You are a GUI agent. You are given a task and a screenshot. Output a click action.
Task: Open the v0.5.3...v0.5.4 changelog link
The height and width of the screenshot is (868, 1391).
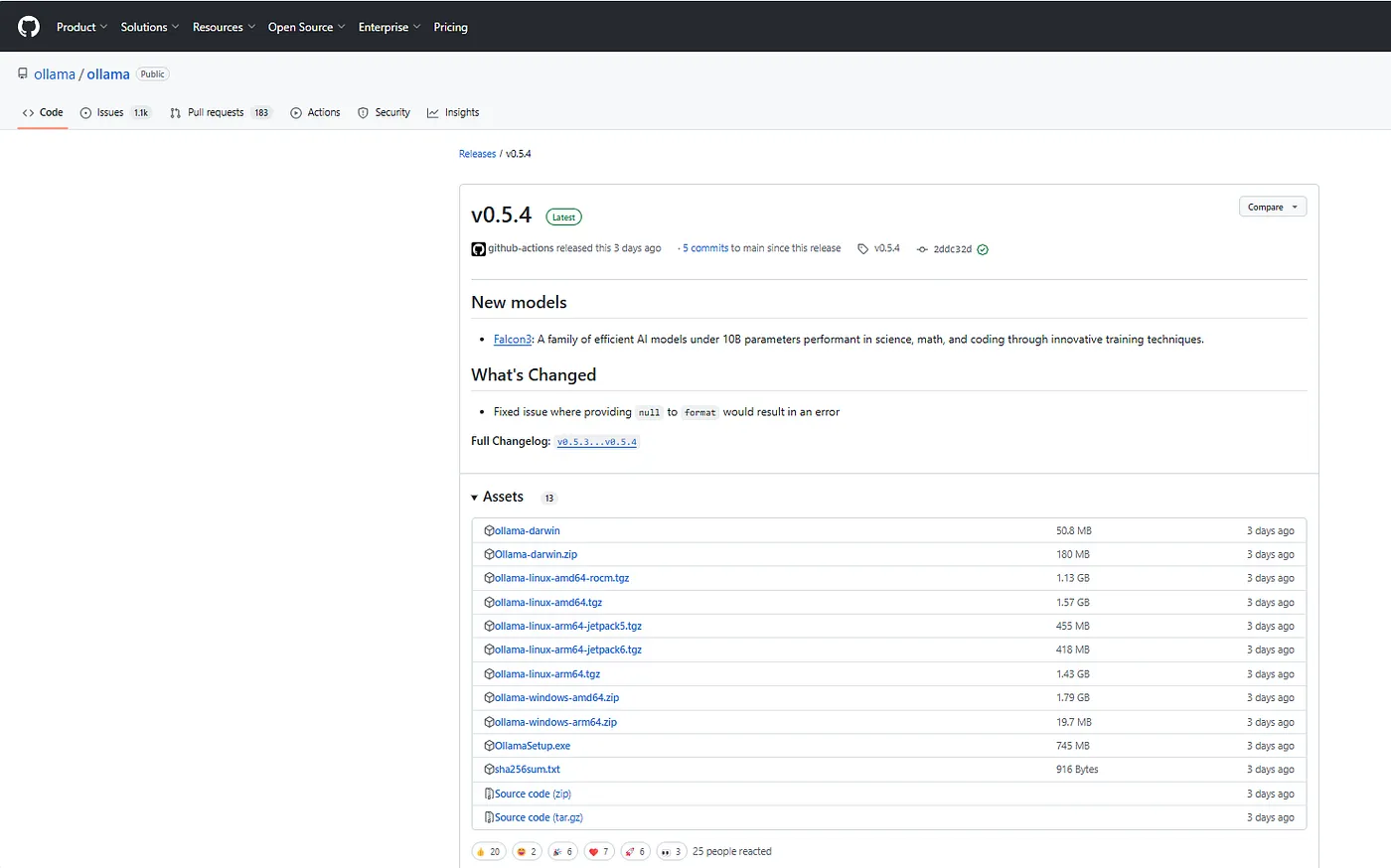point(597,442)
